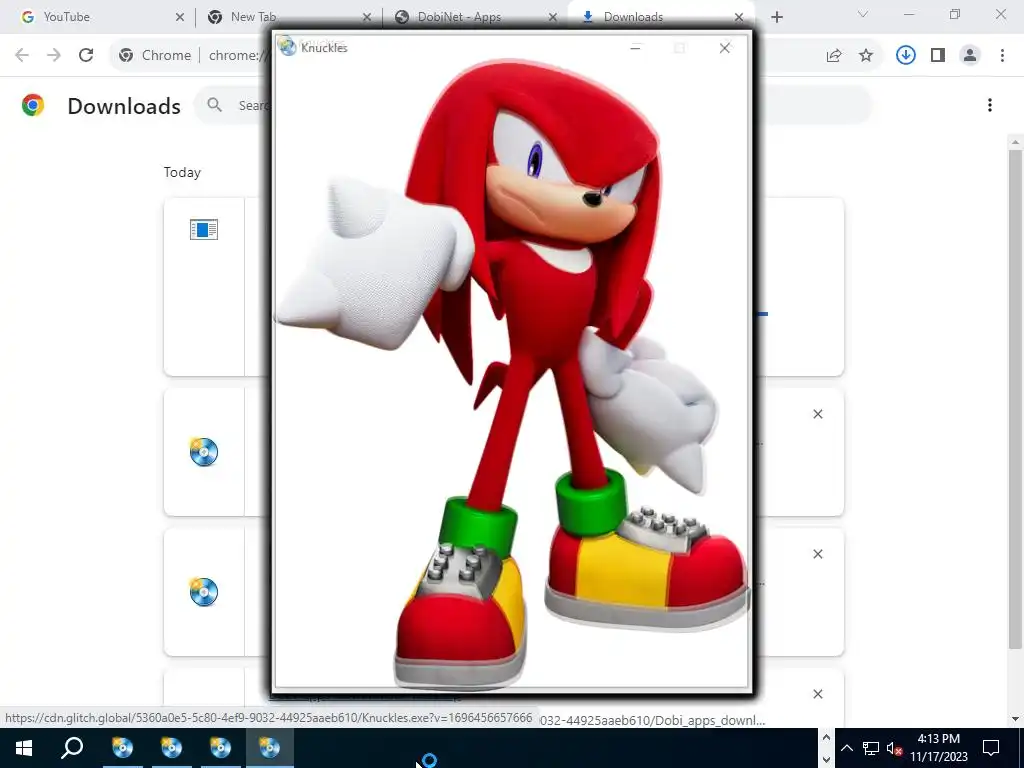The height and width of the screenshot is (768, 1024).
Task: Close the Knuckles window
Action: coord(725,48)
